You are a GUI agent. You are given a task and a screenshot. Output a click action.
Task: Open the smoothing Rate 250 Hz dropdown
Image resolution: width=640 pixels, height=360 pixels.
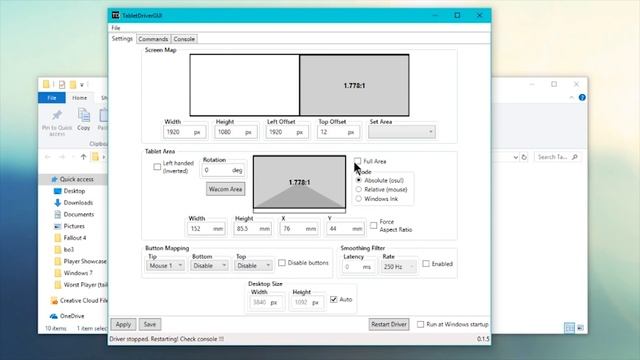pos(398,267)
